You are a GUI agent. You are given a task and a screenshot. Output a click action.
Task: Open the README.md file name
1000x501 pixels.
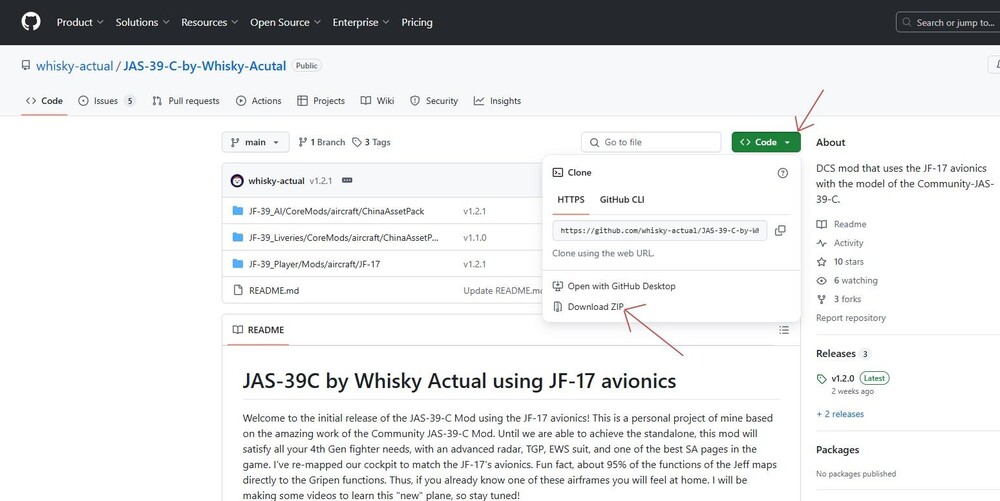coord(274,291)
